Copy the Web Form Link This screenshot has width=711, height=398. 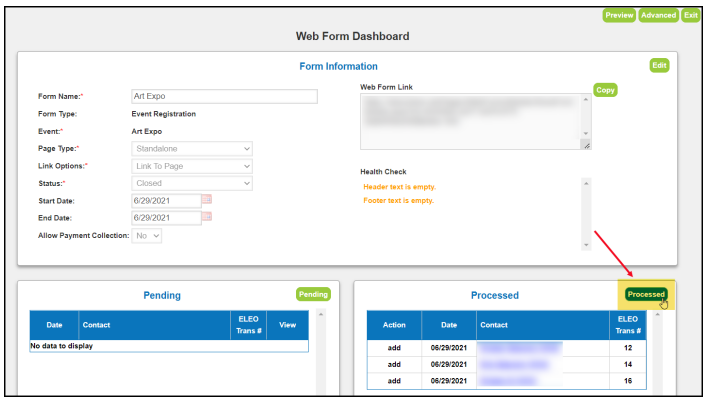point(605,90)
